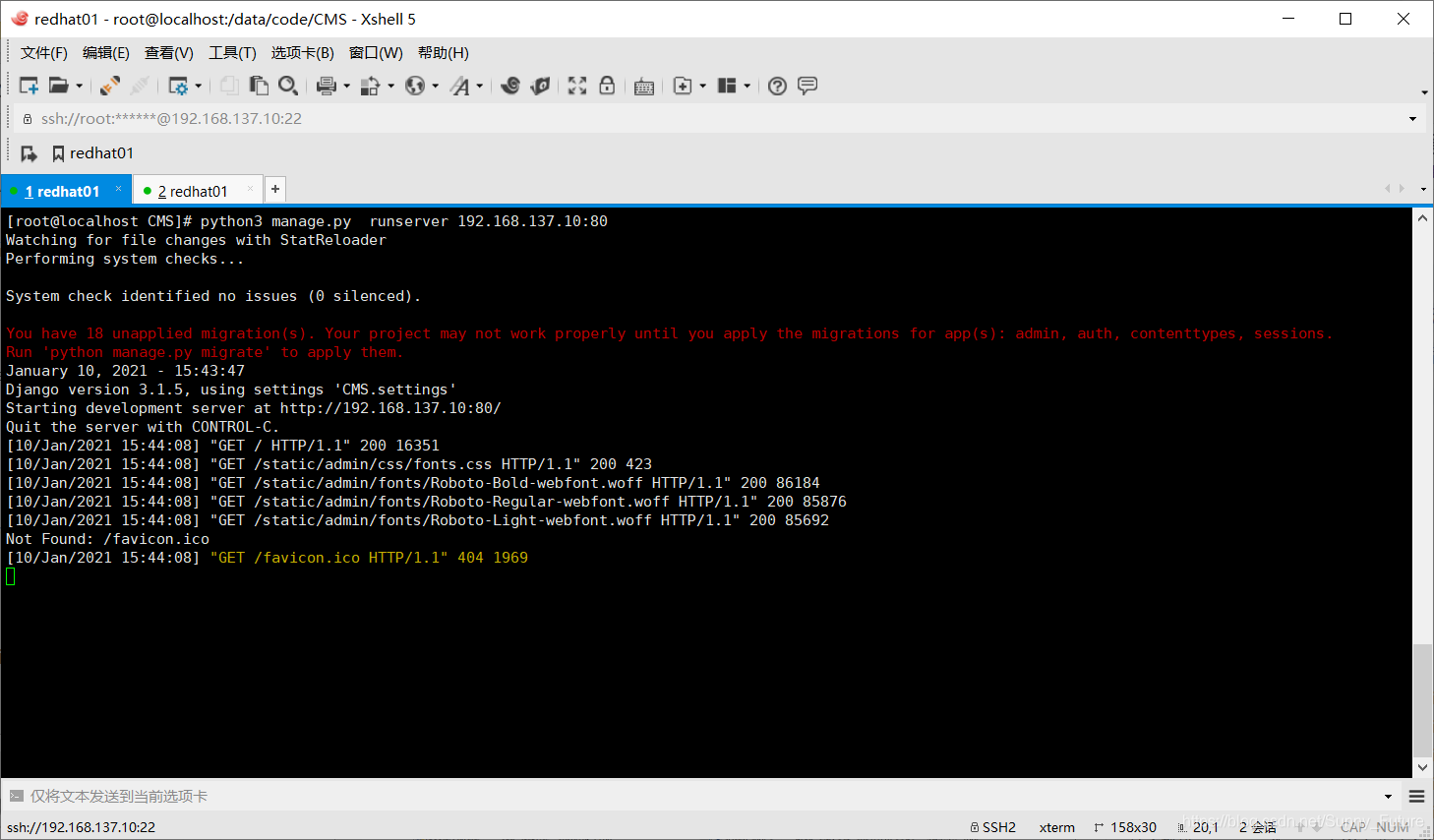Add a new tab with plus button
Image resolution: width=1434 pixels, height=840 pixels.
[275, 189]
